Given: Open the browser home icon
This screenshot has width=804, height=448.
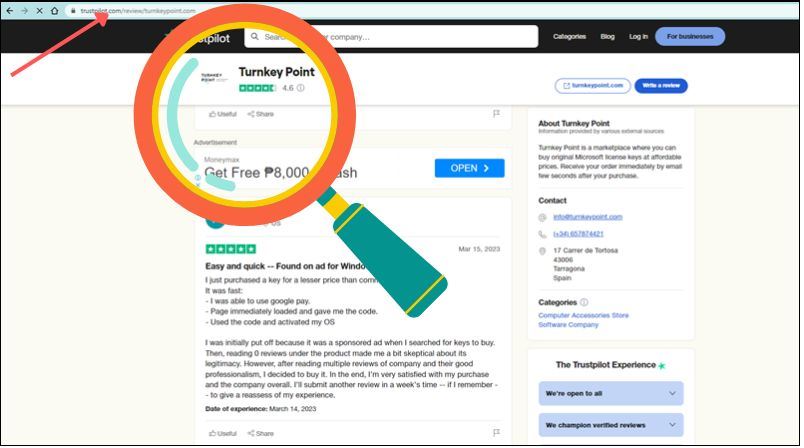Looking at the screenshot, I should click(x=54, y=10).
